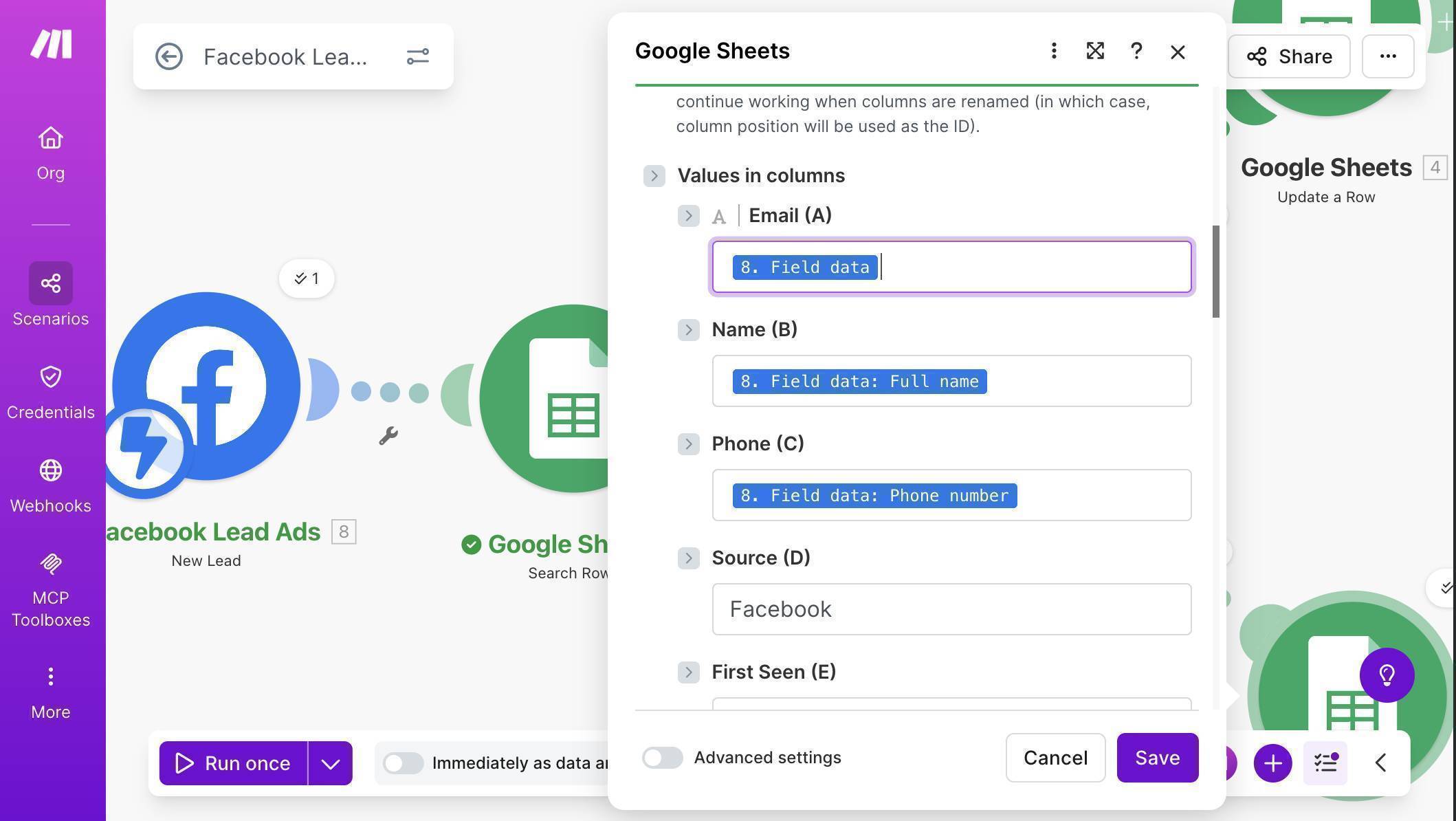Open the wrench tools between the modules
Image resolution: width=1456 pixels, height=821 pixels.
coord(390,435)
